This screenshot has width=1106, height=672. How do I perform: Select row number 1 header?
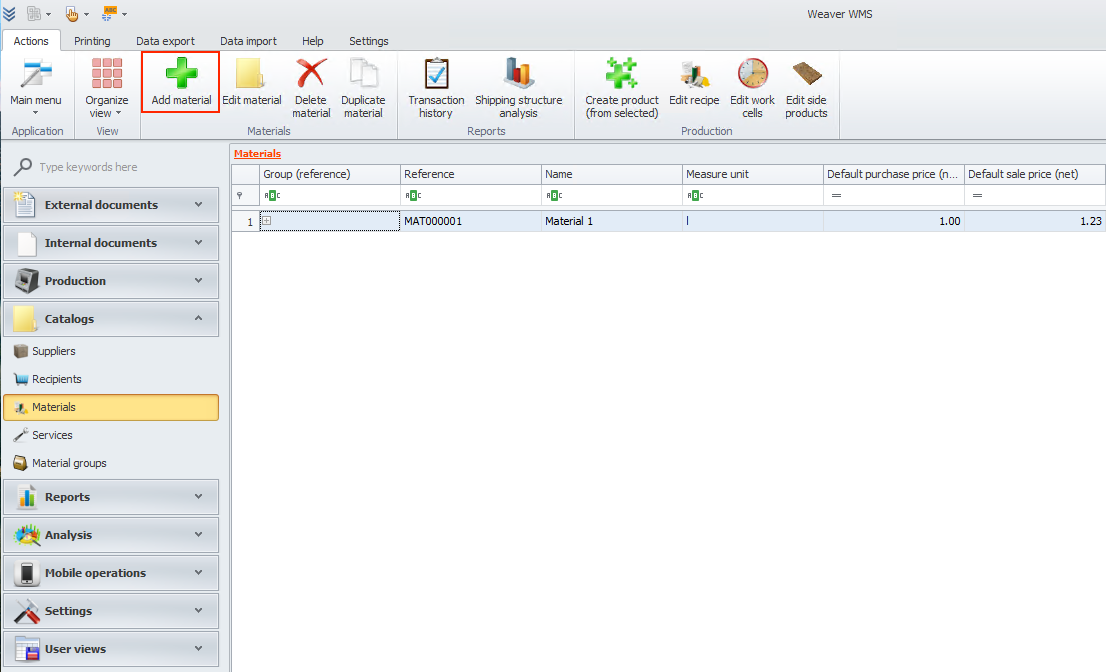tap(245, 221)
